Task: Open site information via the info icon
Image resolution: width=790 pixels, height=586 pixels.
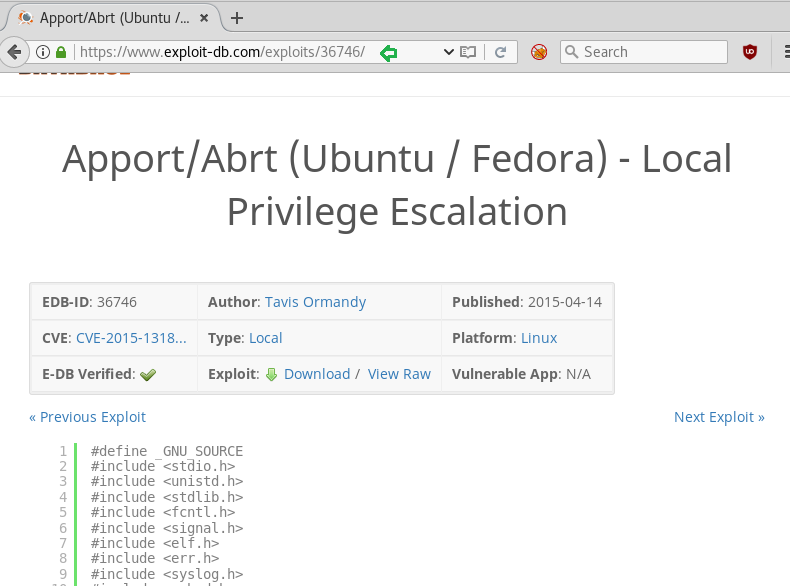Action: pyautogui.click(x=43, y=52)
